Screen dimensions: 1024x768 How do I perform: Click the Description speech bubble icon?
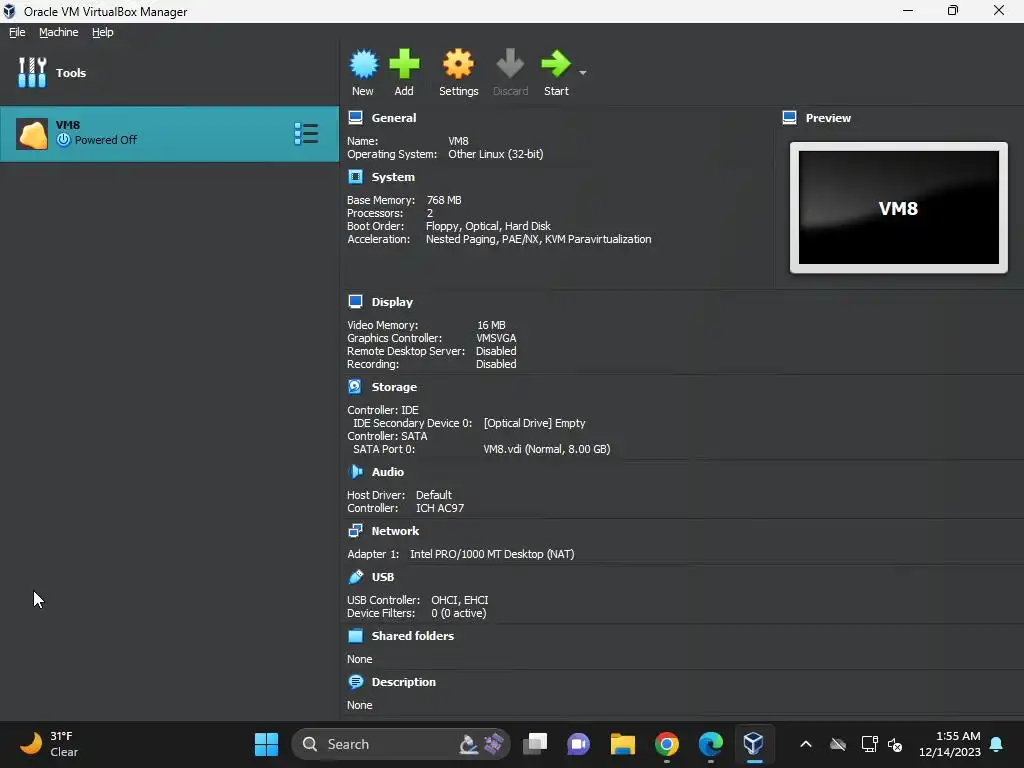[x=355, y=682]
